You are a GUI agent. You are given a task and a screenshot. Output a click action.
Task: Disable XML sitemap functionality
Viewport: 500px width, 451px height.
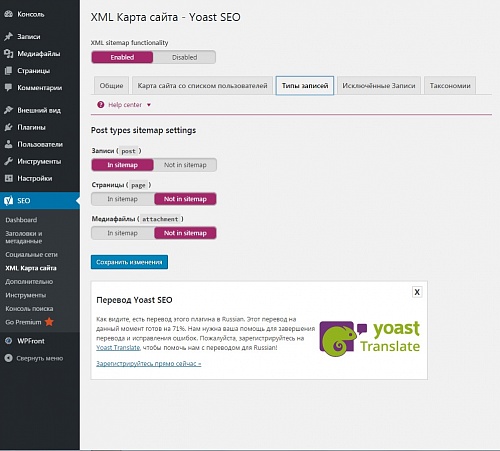tap(184, 57)
